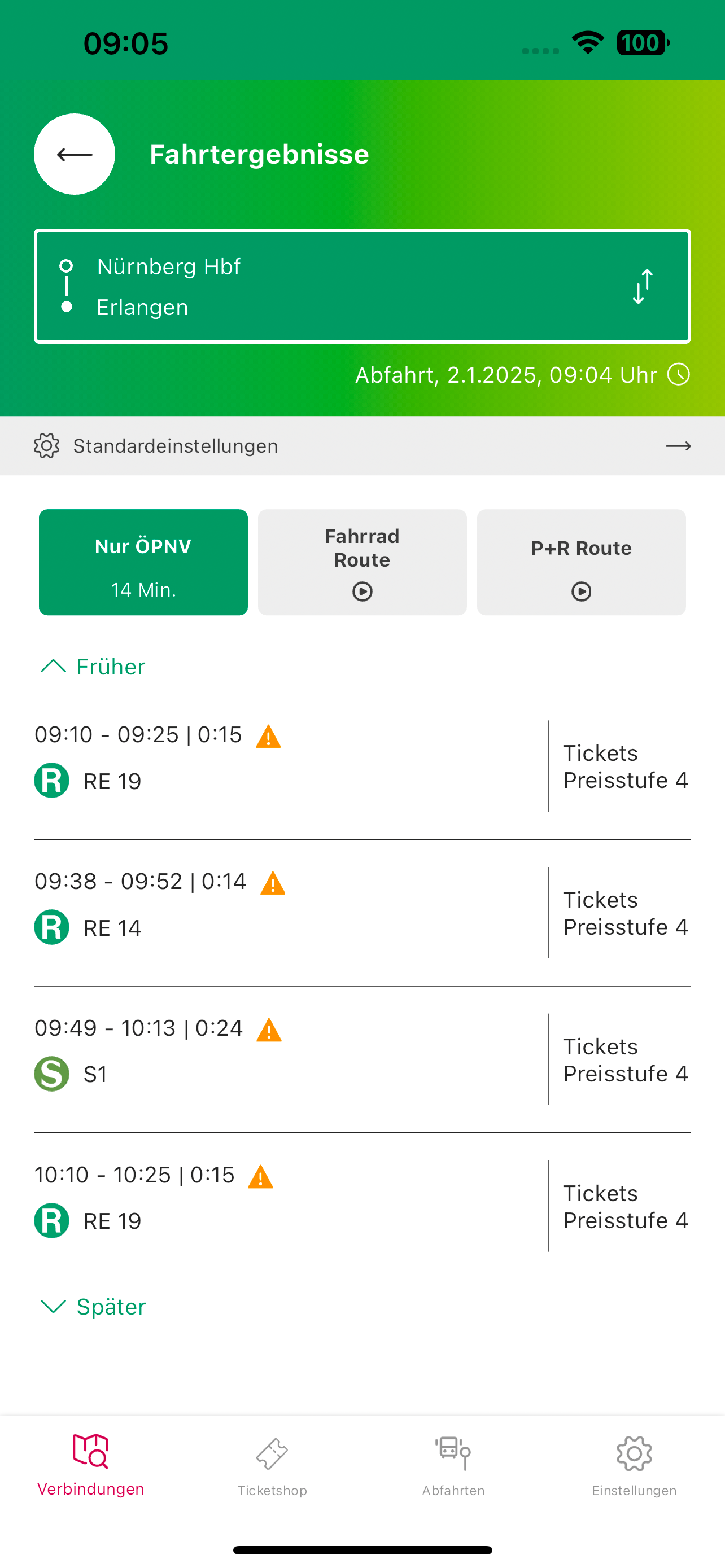Select the Fahrrad Route option

(362, 562)
